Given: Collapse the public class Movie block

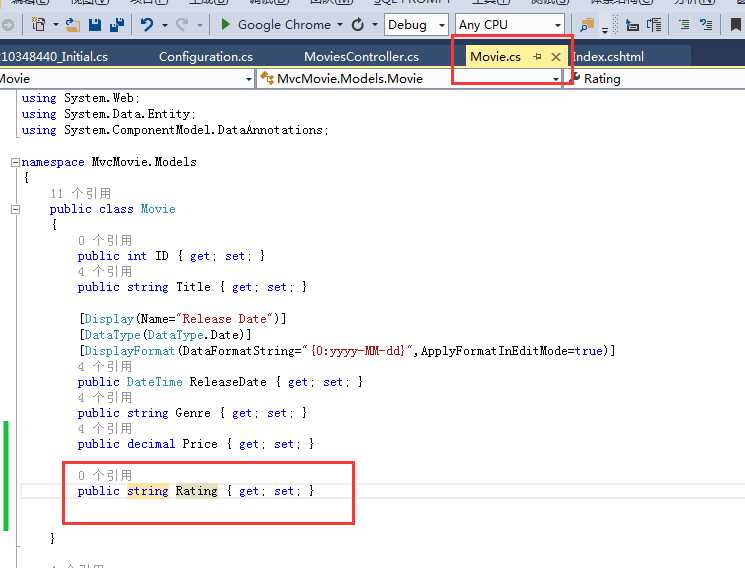Looking at the screenshot, I should 15,210.
